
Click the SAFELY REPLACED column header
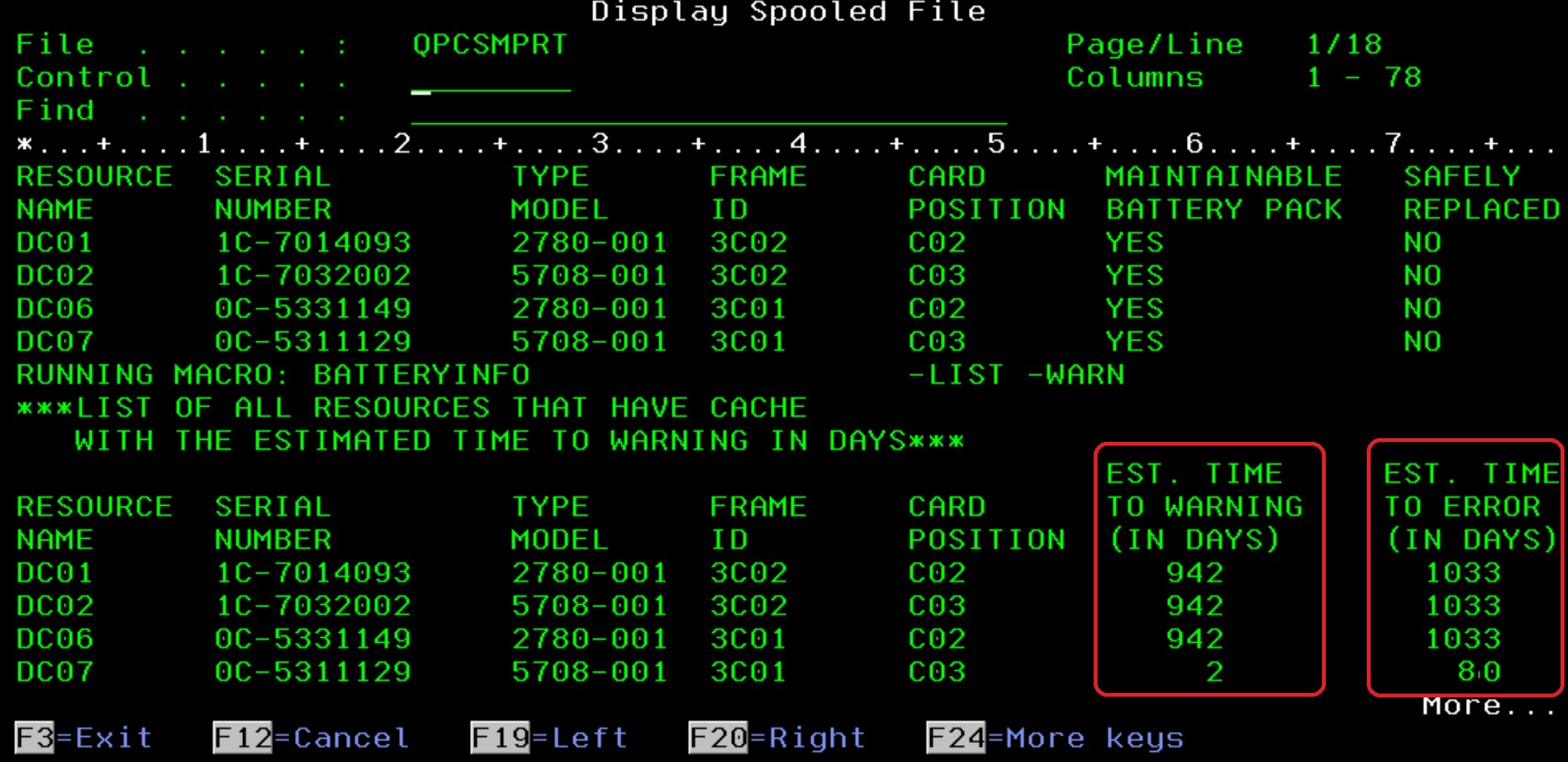1481,193
